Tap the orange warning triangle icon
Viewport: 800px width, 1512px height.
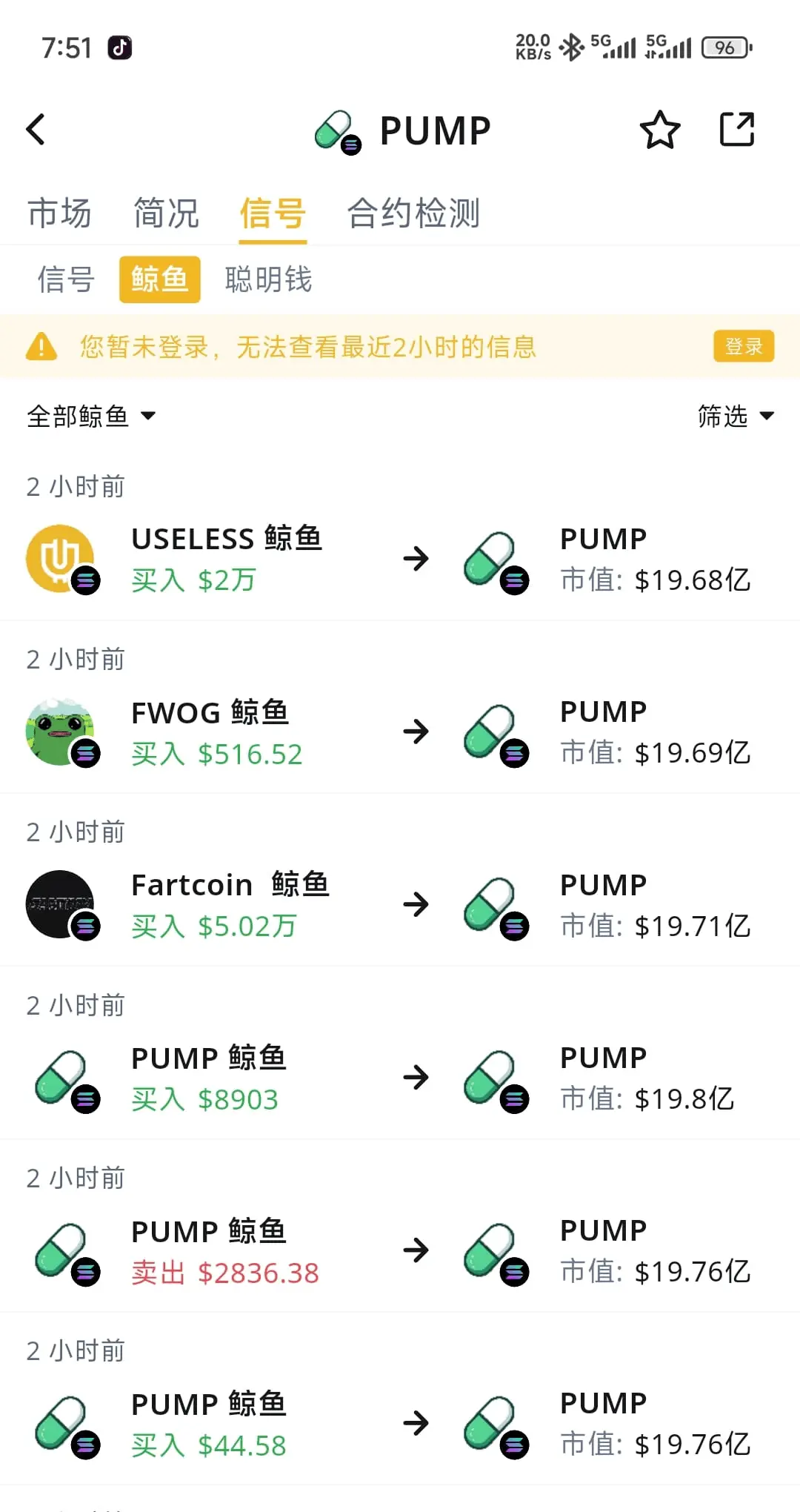(x=41, y=346)
